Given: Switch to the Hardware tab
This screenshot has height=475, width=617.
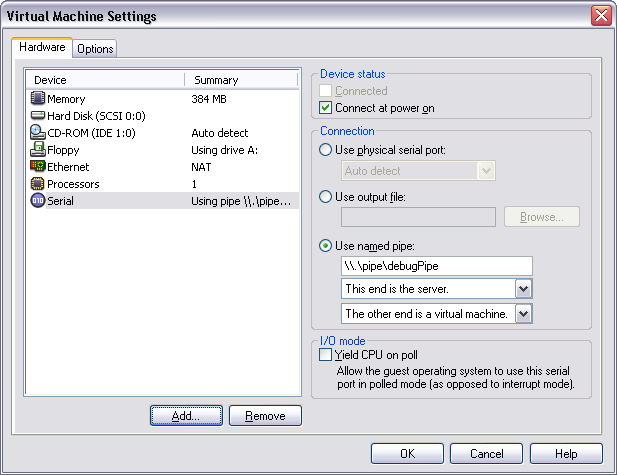Looking at the screenshot, I should [42, 47].
